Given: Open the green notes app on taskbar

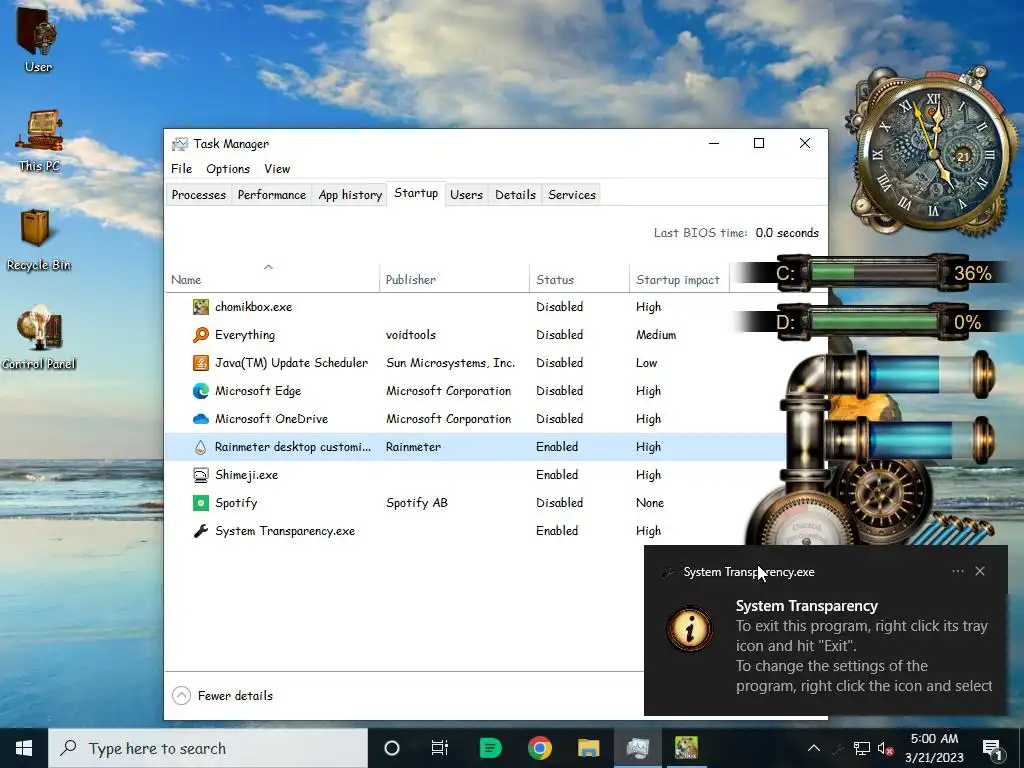Looking at the screenshot, I should 490,748.
